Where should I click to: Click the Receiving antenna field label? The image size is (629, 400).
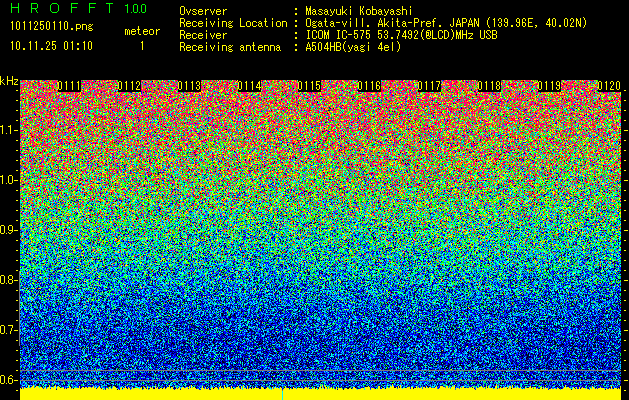(x=230, y=47)
